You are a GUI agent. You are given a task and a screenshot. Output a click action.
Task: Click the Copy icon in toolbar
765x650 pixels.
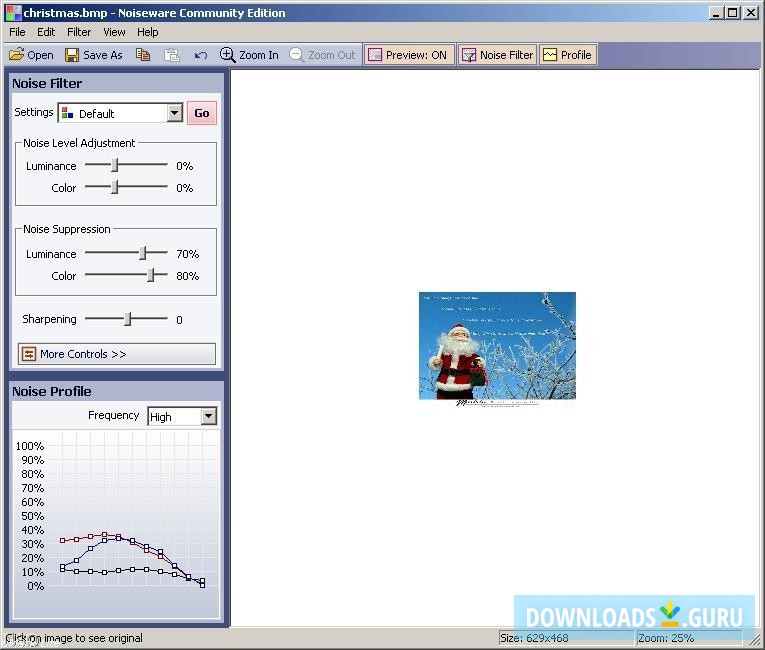142,55
